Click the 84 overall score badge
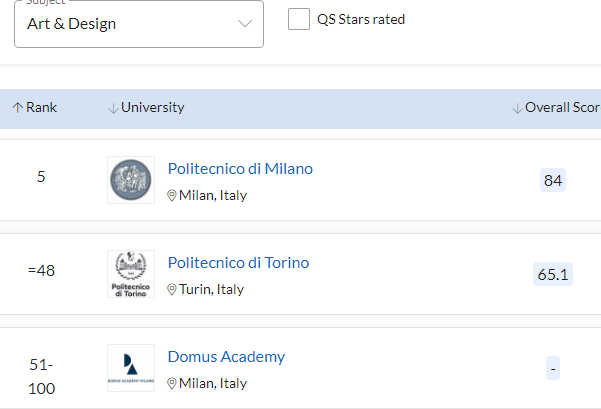 click(x=552, y=180)
